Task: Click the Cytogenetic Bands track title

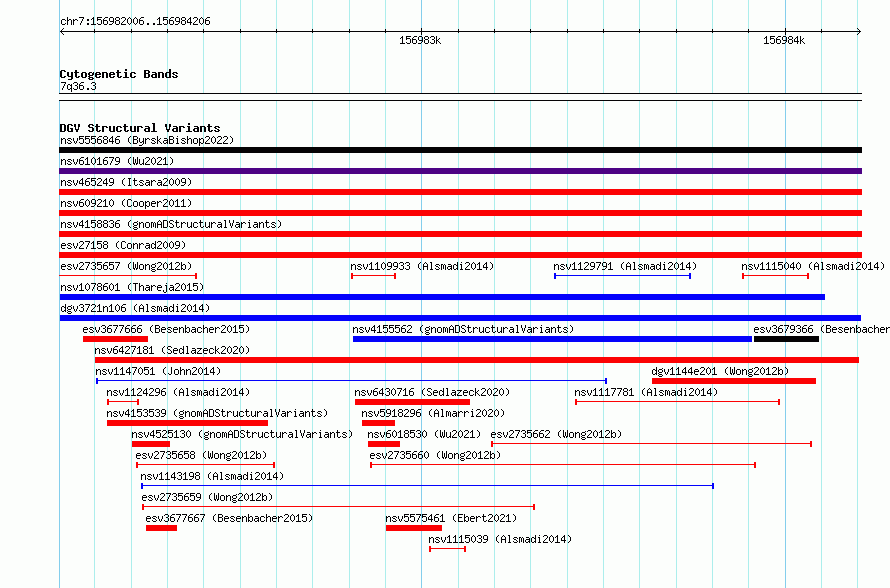Action: (119, 74)
